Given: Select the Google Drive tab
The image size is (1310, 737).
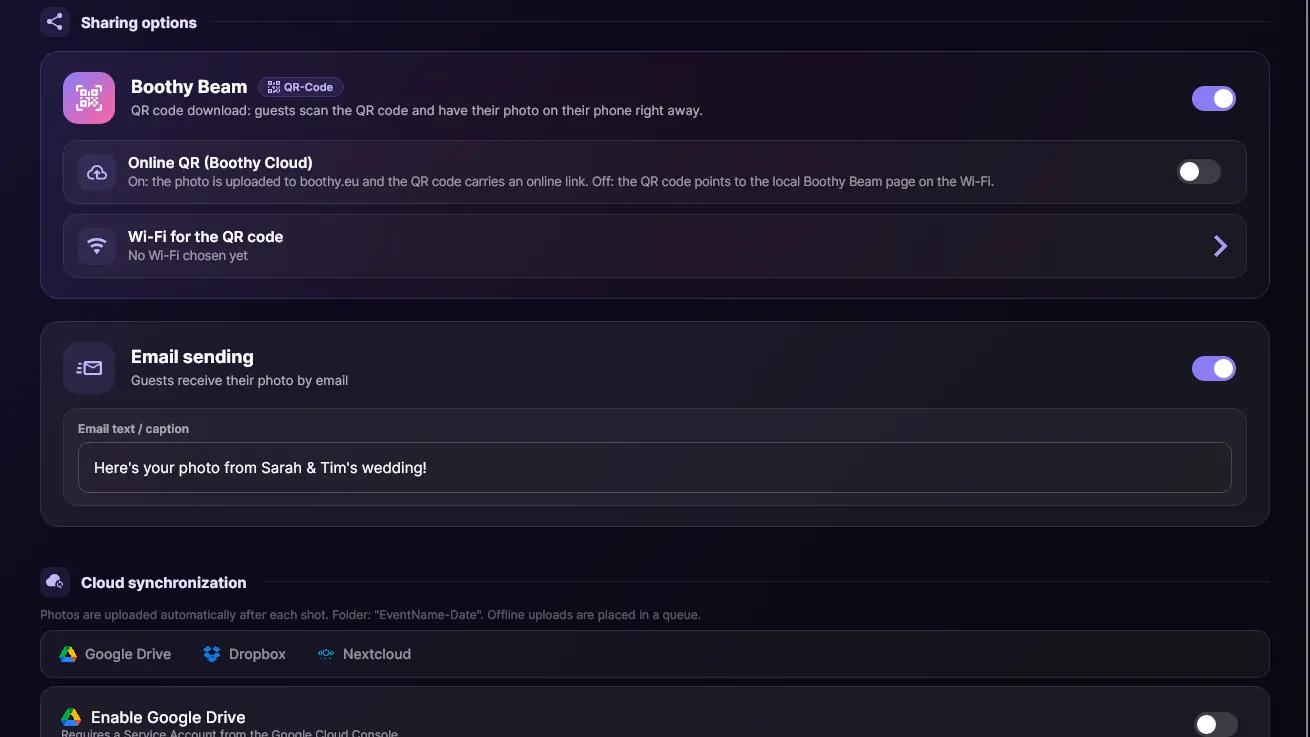Looking at the screenshot, I should (x=115, y=654).
